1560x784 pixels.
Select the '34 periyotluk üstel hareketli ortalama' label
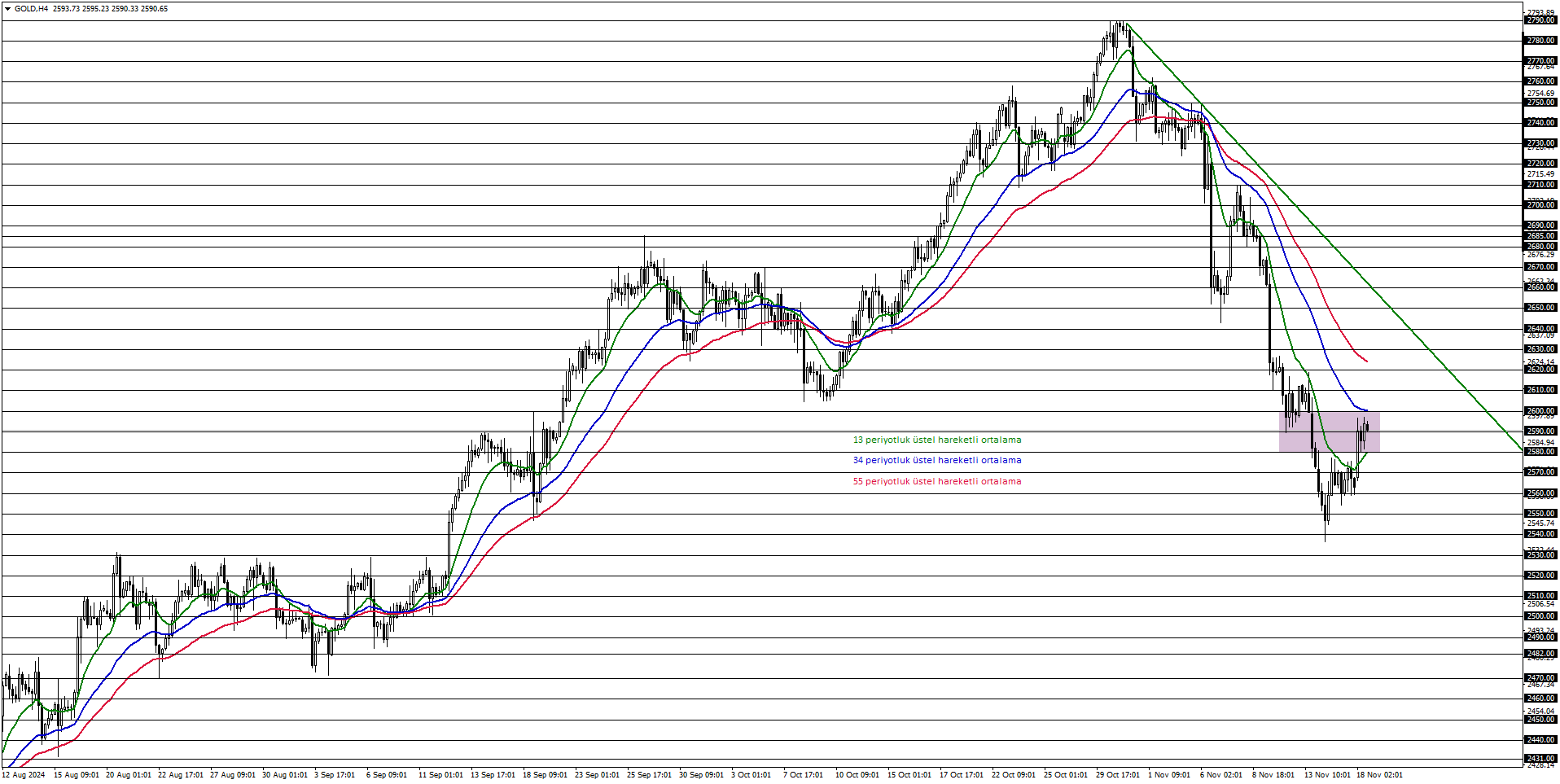point(937,460)
